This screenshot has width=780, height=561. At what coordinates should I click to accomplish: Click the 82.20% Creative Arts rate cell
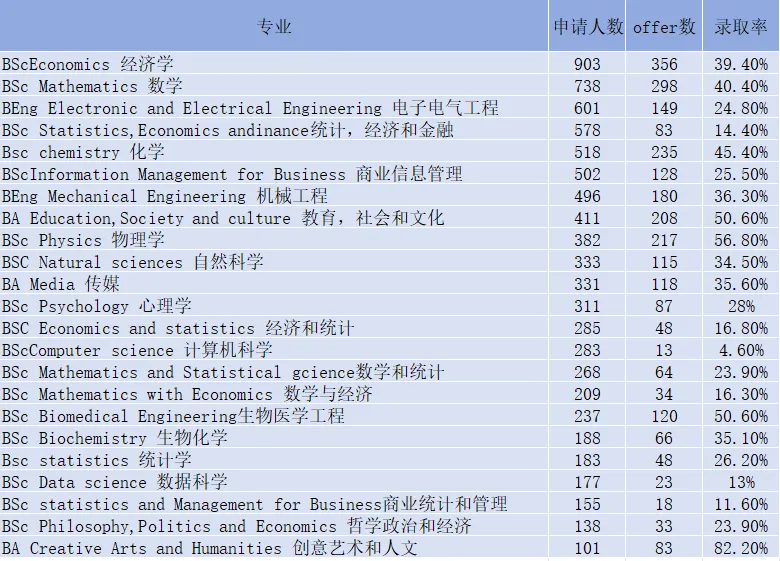[x=741, y=548]
